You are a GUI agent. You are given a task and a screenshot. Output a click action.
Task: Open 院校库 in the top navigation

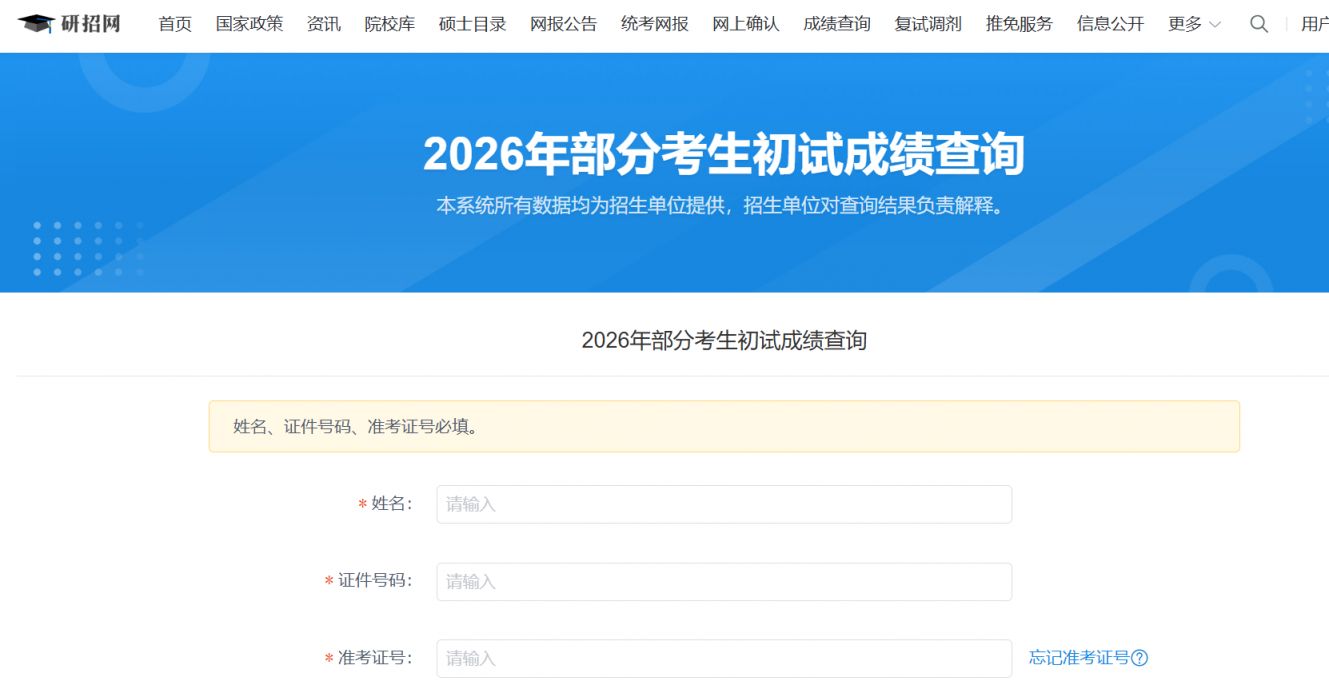[x=390, y=24]
